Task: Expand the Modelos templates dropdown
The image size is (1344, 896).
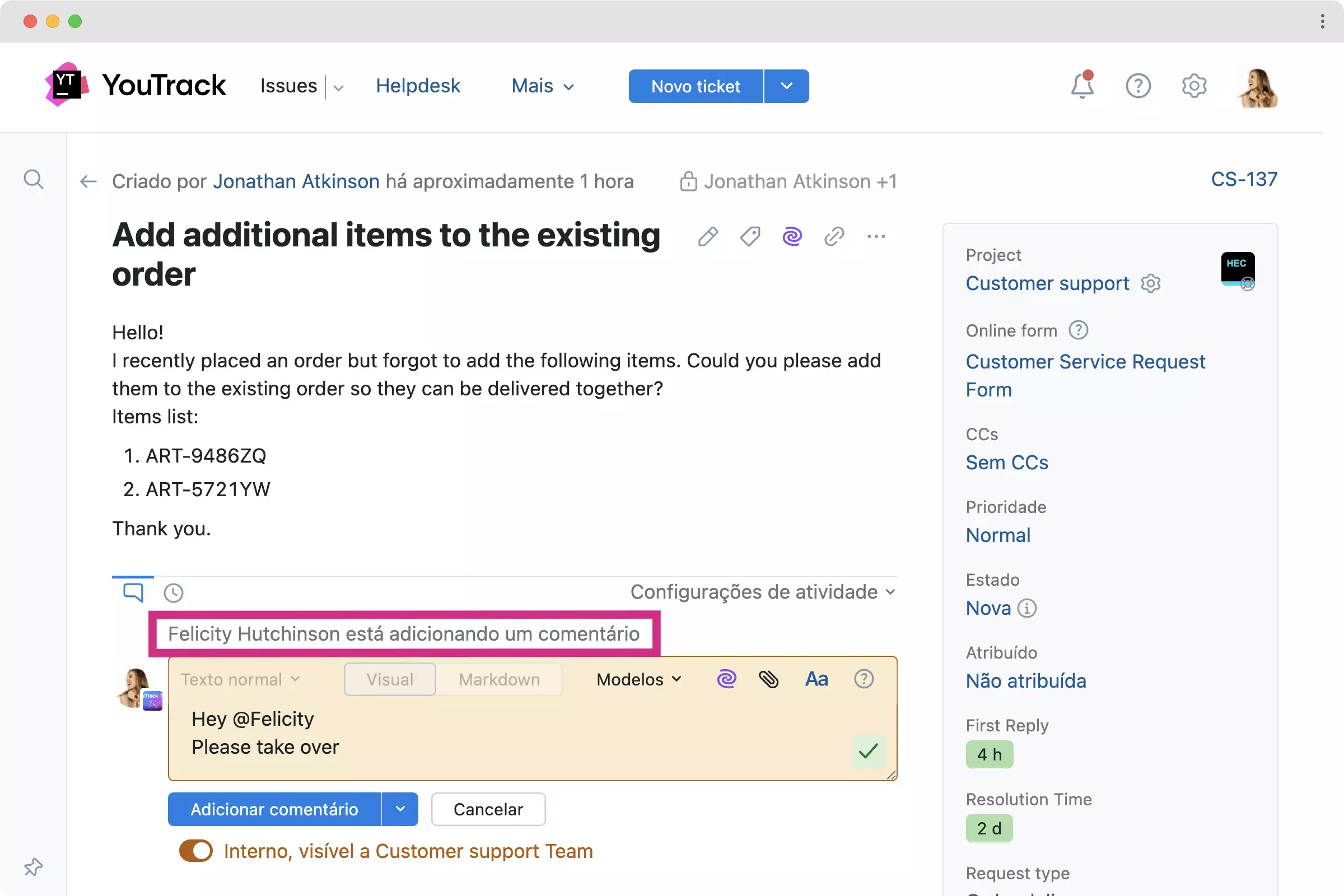Action: 639,679
